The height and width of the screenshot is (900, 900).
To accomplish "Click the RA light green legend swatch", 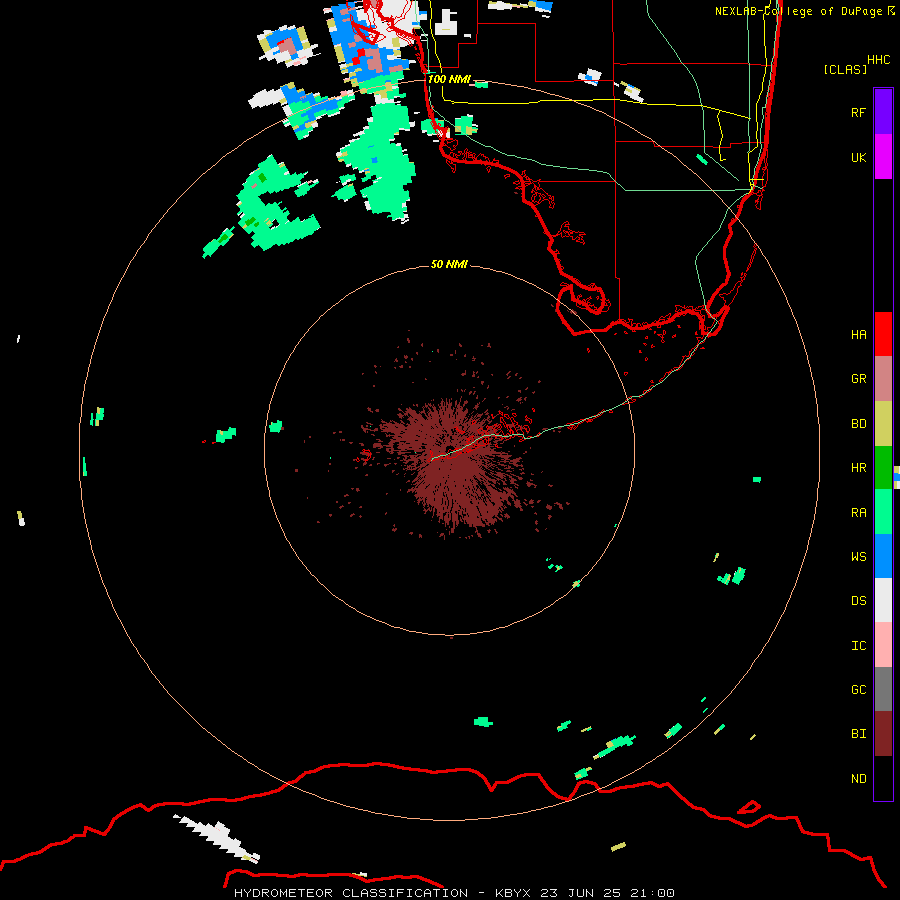I will [x=883, y=512].
